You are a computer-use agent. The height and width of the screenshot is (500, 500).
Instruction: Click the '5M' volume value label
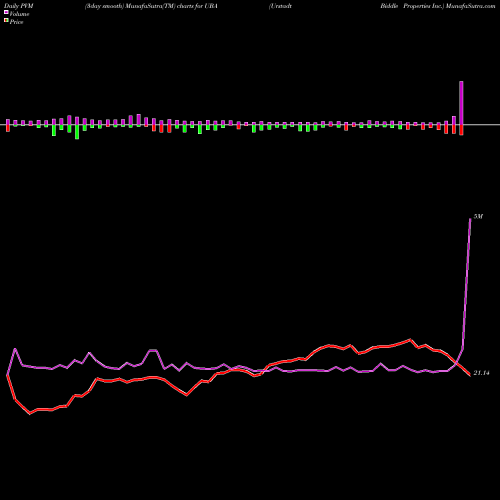point(478,217)
